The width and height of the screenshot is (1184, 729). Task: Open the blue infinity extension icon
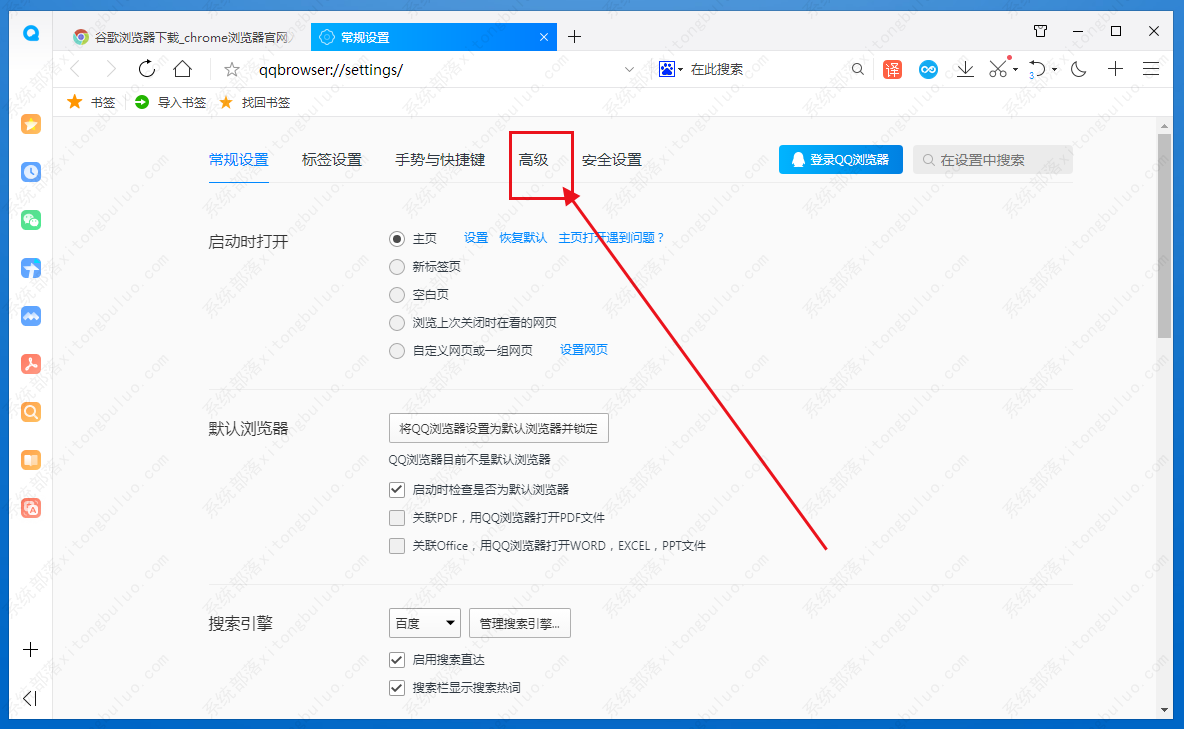point(928,70)
